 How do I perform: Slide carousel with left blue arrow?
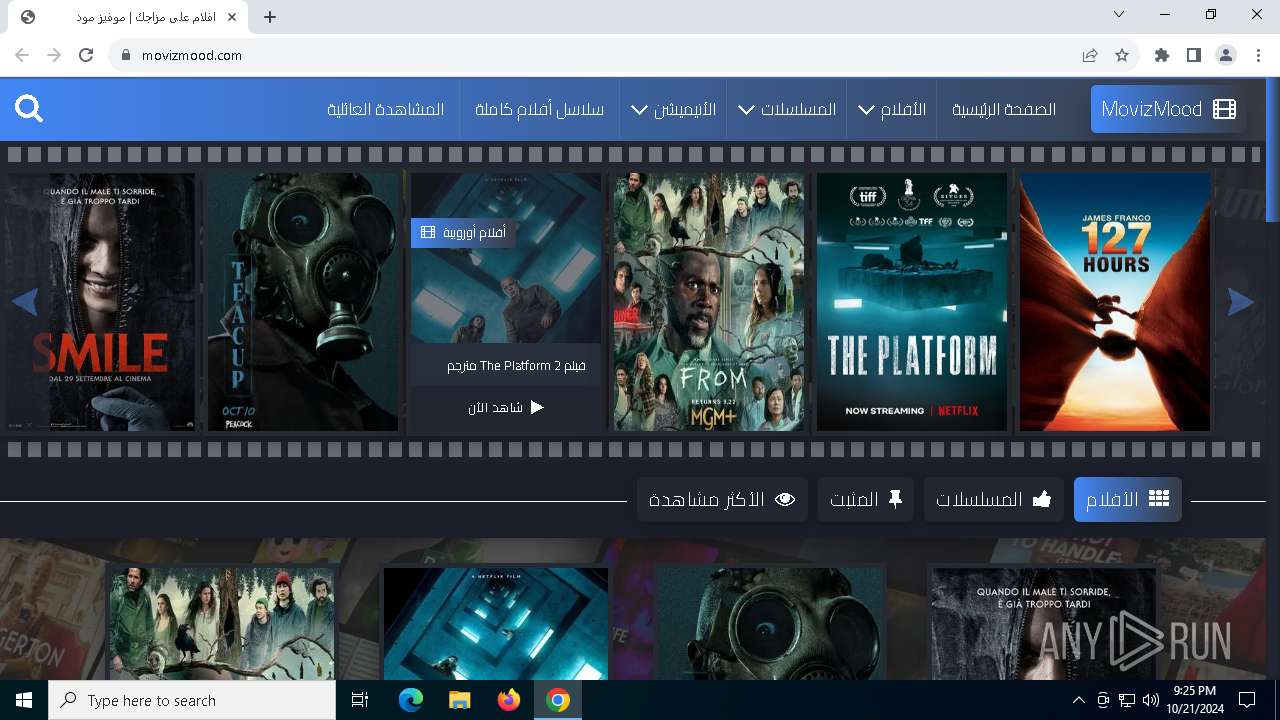(25, 302)
